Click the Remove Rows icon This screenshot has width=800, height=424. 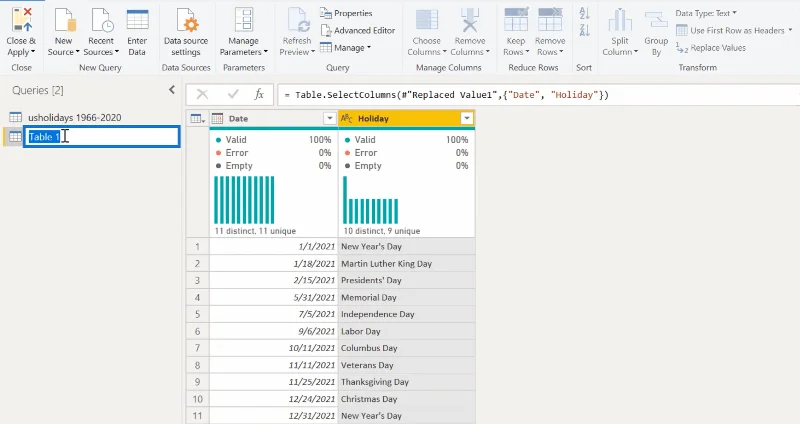click(x=550, y=19)
